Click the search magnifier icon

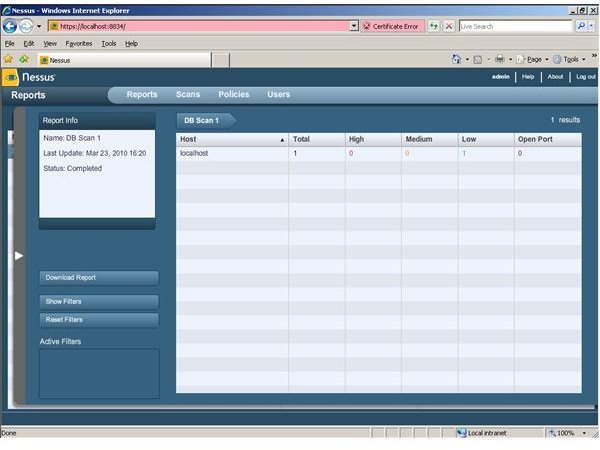[581, 26]
